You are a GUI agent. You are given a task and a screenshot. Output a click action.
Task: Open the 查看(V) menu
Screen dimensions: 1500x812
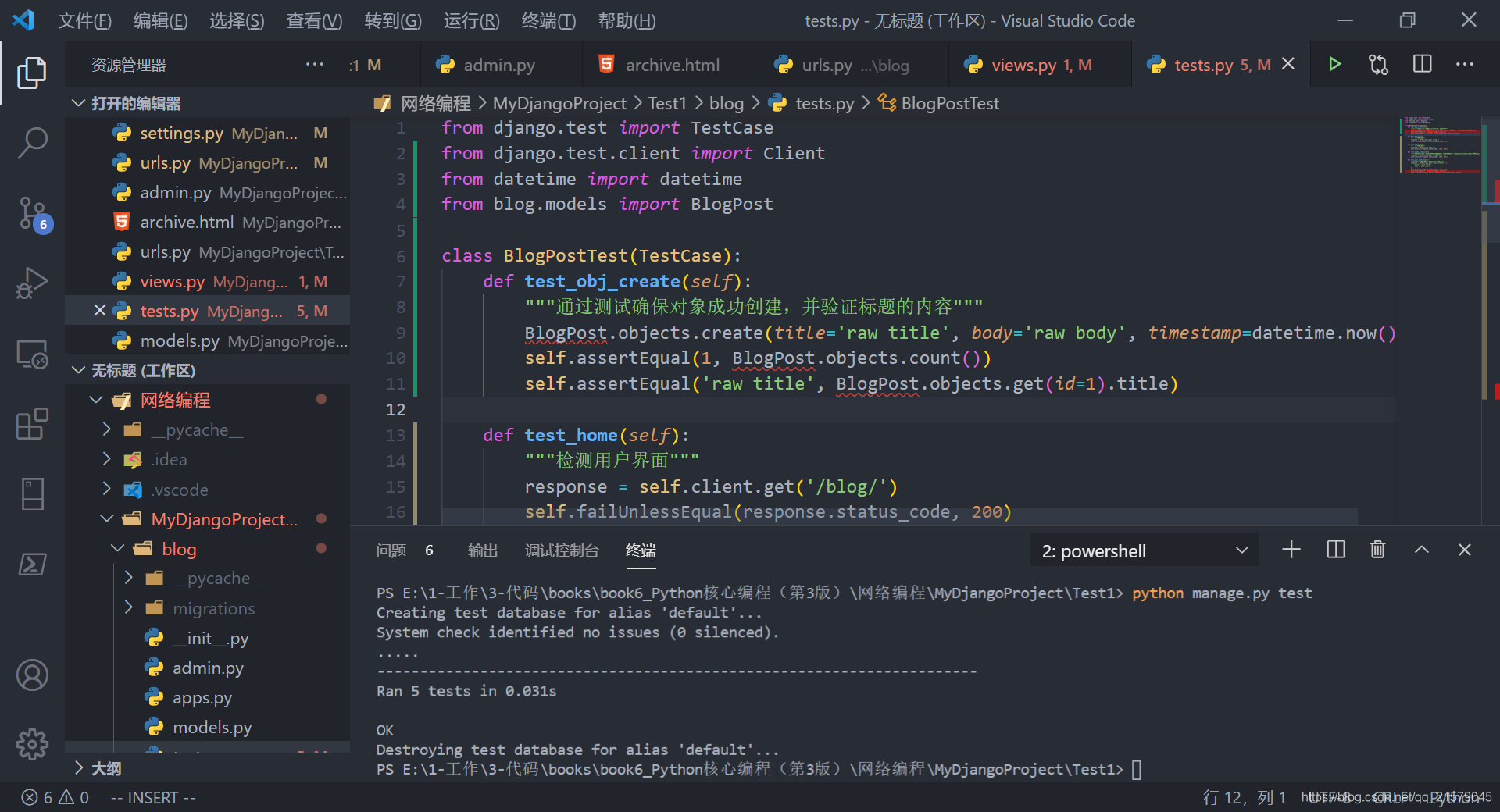click(314, 20)
